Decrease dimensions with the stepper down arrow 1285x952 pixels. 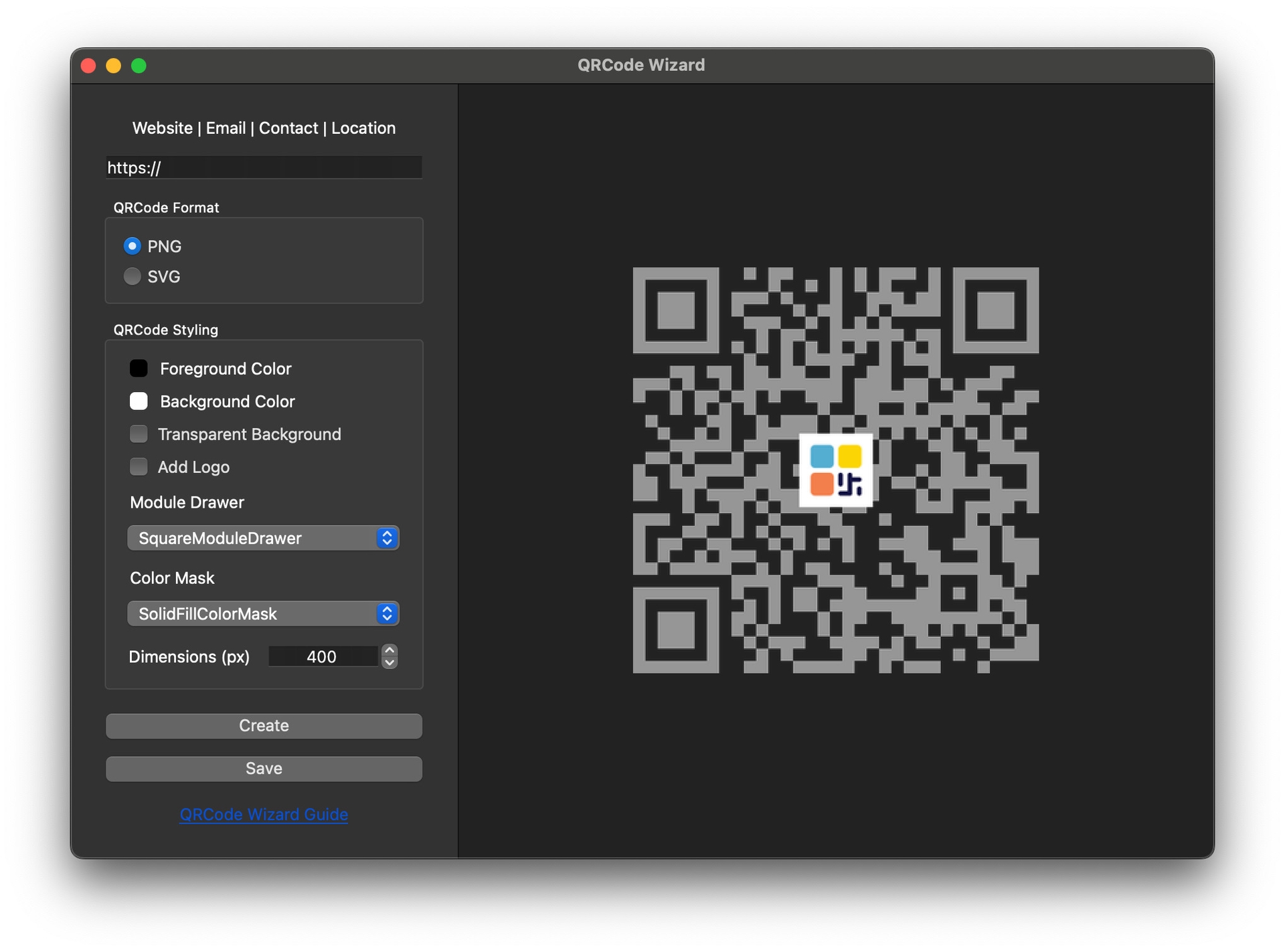[x=390, y=663]
